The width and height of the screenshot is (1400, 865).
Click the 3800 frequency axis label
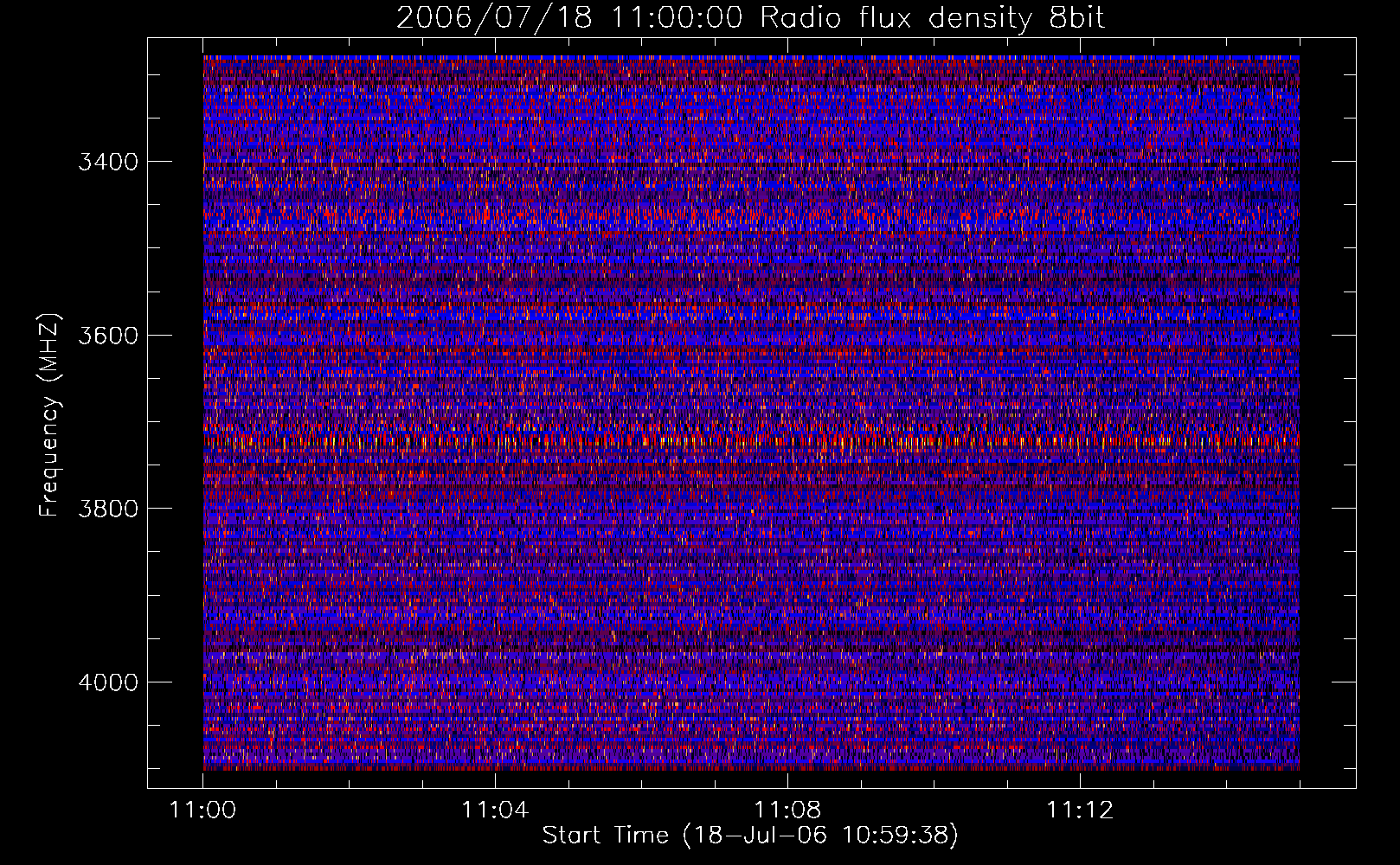tap(108, 509)
